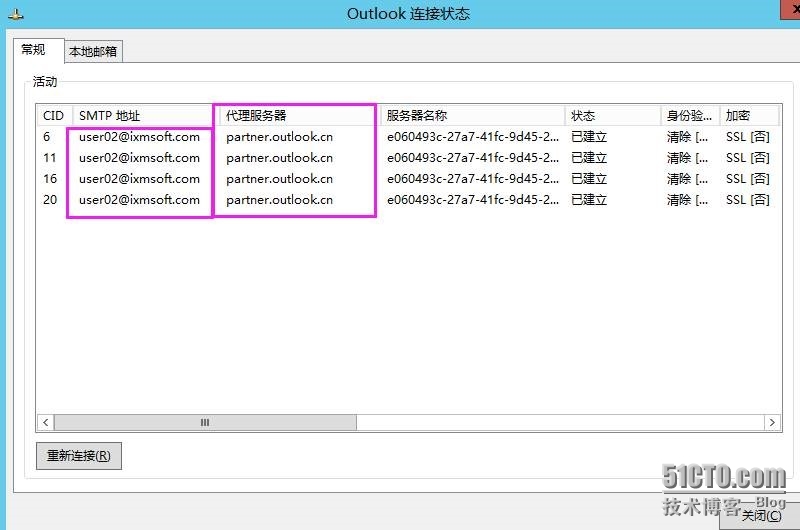Screen dimensions: 800x530
Task: Select the row with CID 6
Action: tap(408, 137)
